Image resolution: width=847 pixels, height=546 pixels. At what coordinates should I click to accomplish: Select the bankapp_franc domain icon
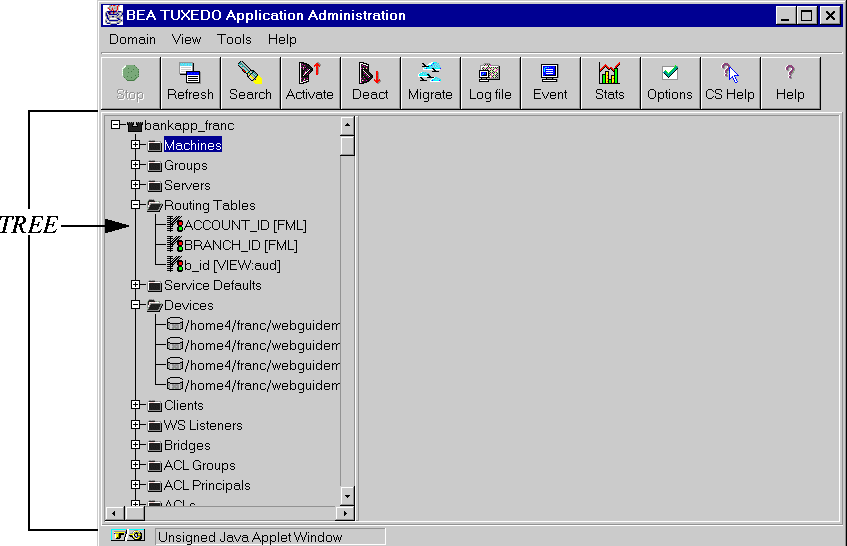pos(135,126)
